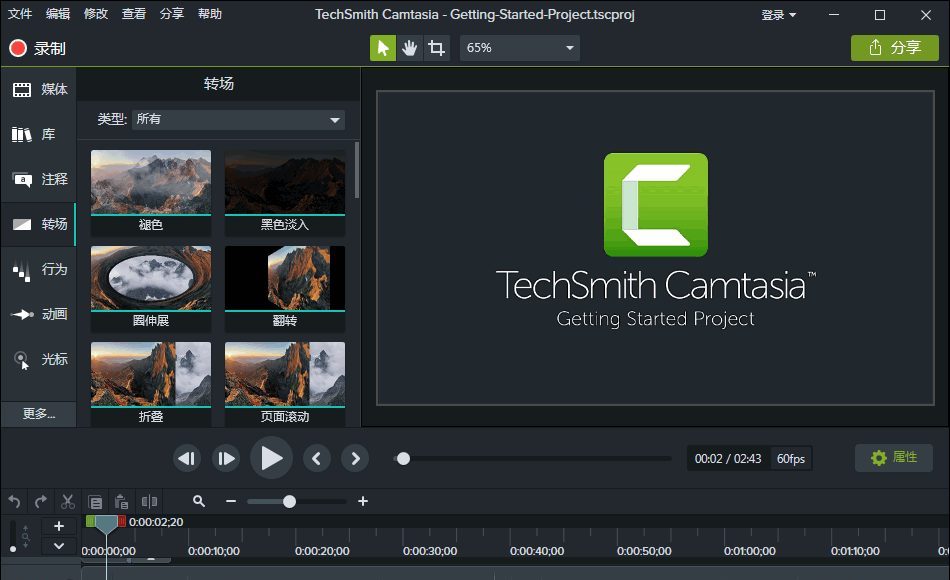Screen dimensions: 950x580
Task: Click the transitions panel scrollbar
Action: click(x=357, y=170)
